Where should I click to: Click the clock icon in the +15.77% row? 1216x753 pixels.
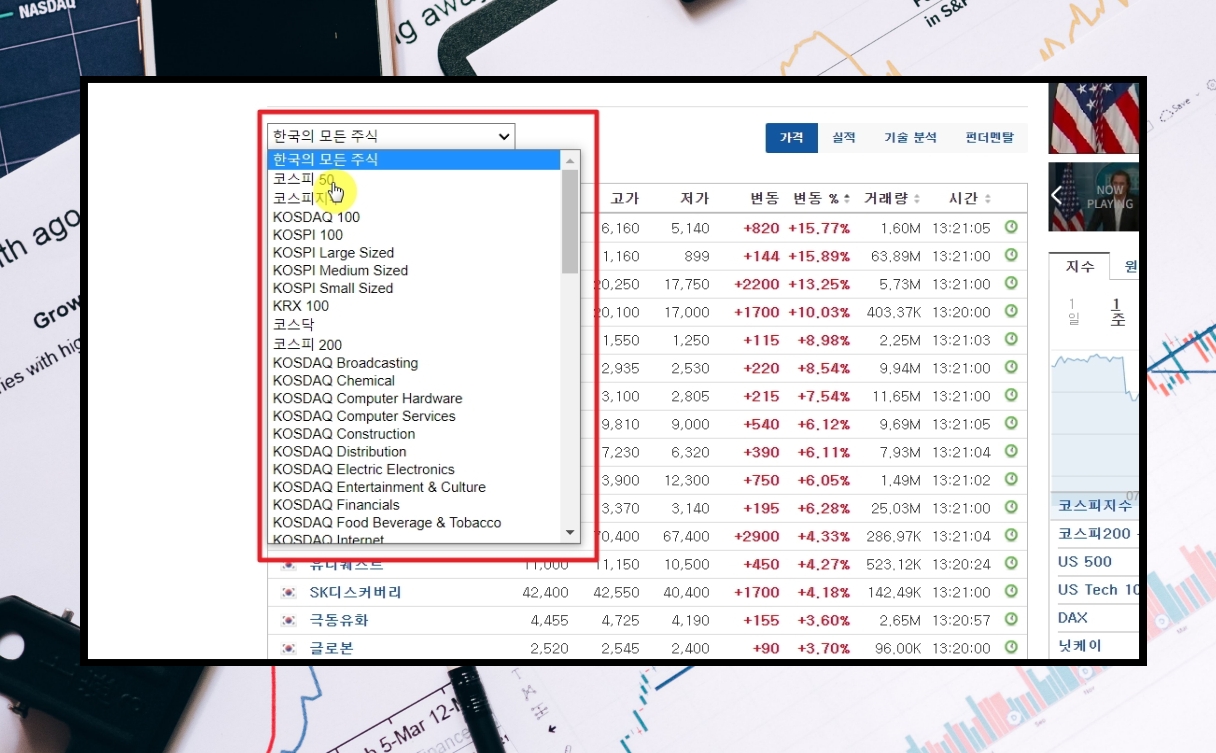(x=1011, y=228)
